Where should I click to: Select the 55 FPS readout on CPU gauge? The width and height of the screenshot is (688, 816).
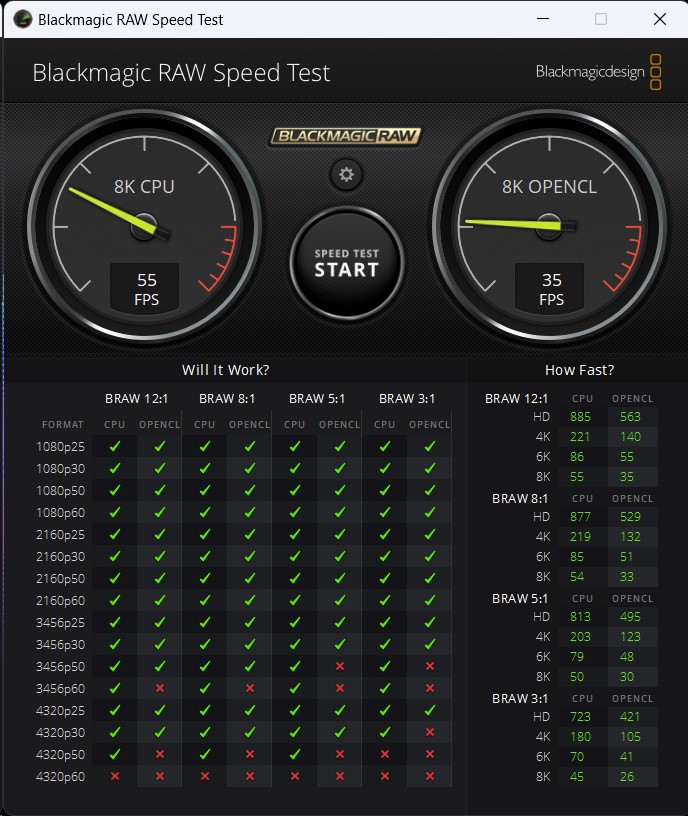146,289
